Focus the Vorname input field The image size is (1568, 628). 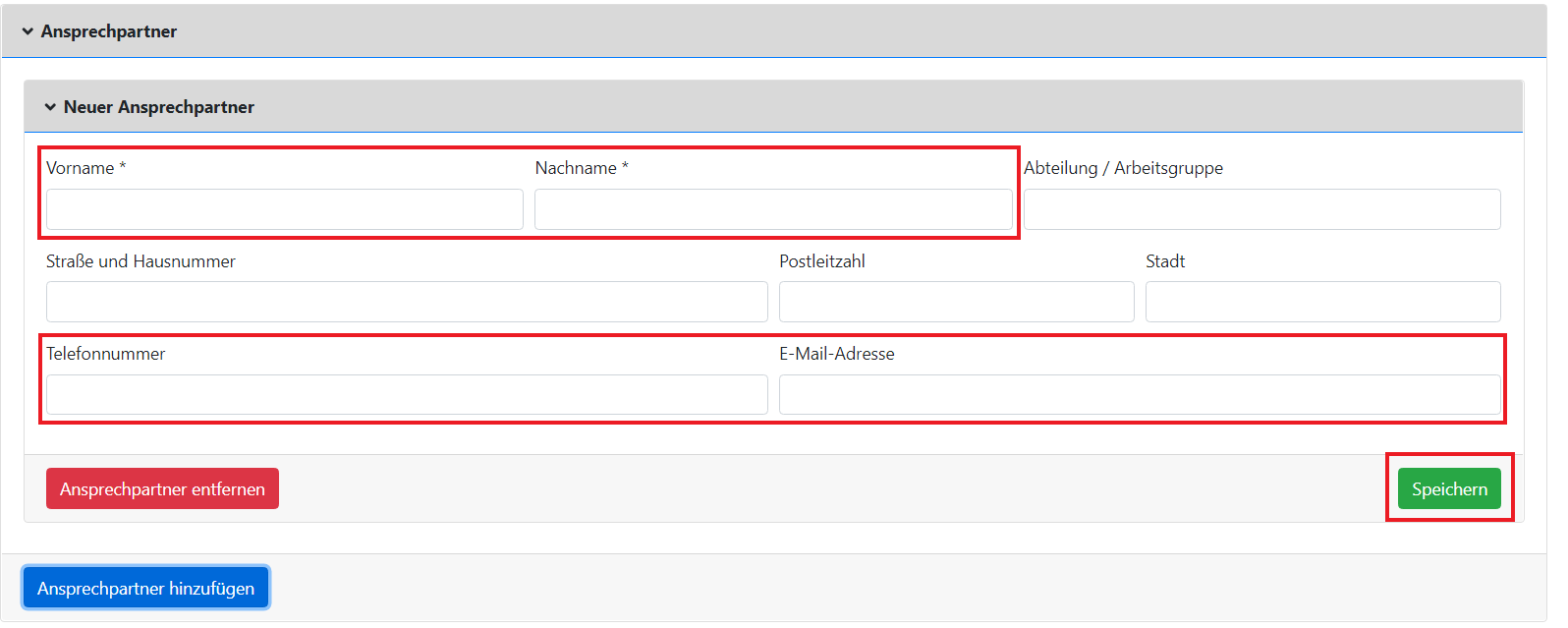[x=284, y=209]
